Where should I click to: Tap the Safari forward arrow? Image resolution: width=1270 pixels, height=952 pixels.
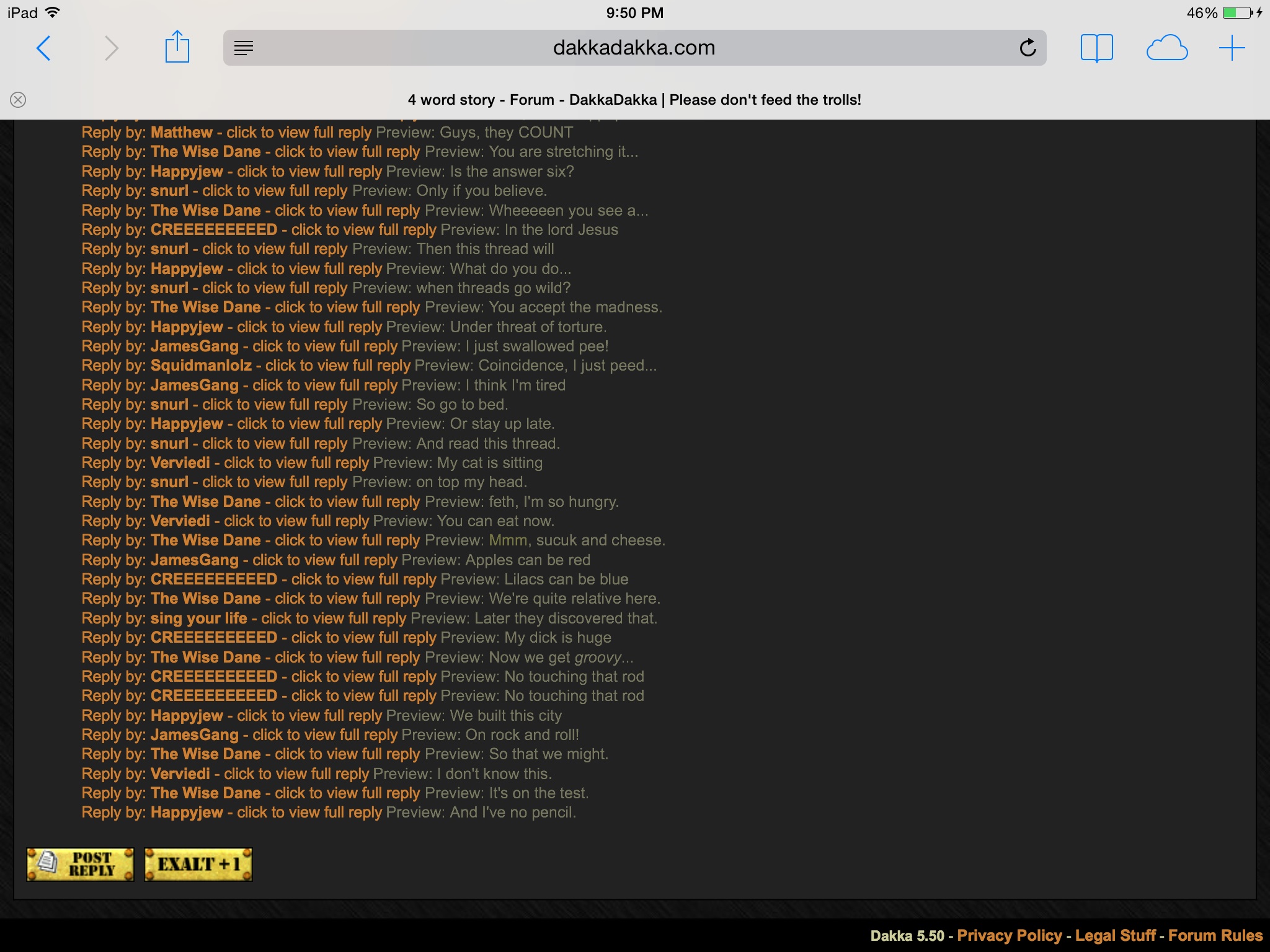click(x=111, y=48)
